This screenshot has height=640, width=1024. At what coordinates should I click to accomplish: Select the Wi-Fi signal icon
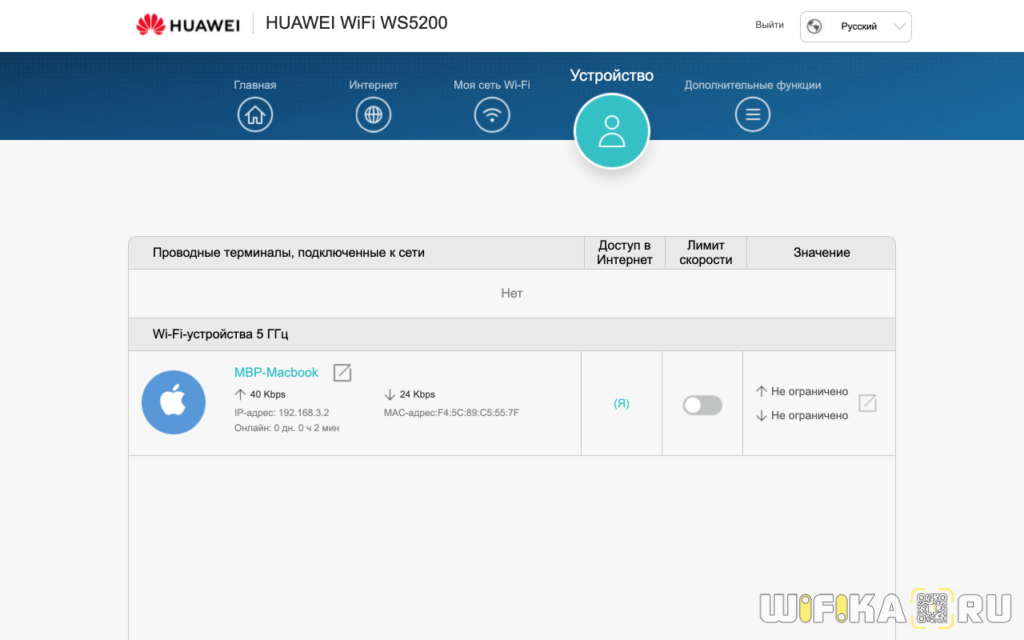[x=491, y=115]
